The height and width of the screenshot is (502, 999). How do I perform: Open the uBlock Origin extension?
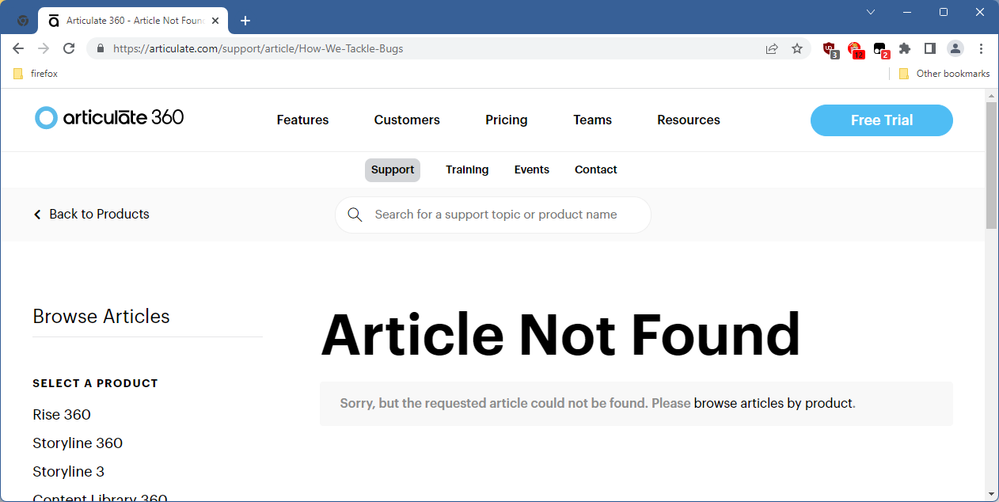830,48
